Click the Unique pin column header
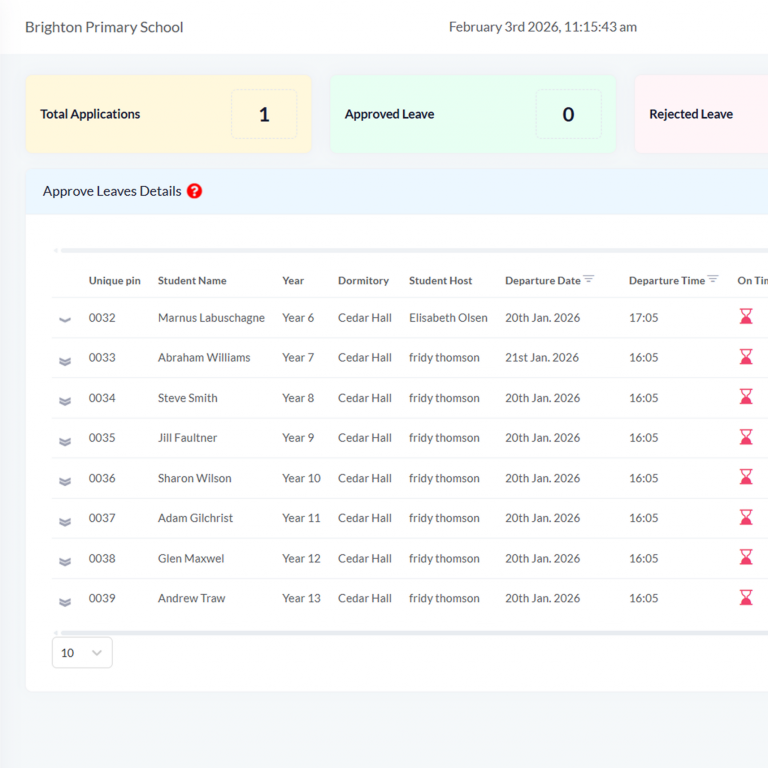Screen dimensions: 768x768 click(x=114, y=281)
